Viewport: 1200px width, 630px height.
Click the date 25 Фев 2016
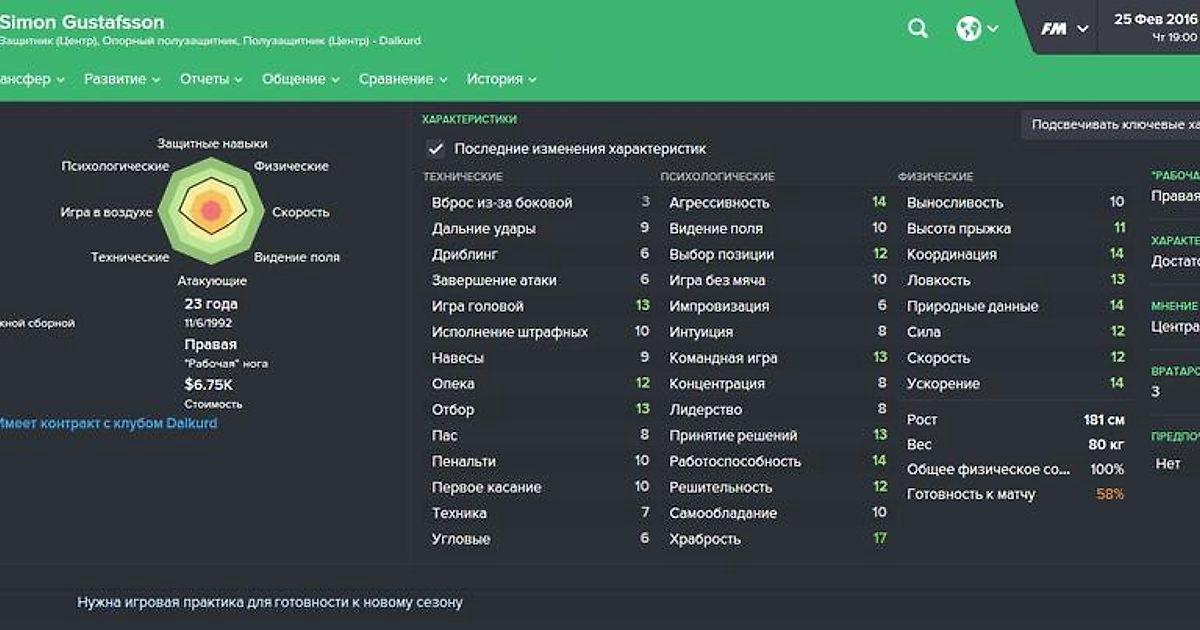pos(1156,19)
